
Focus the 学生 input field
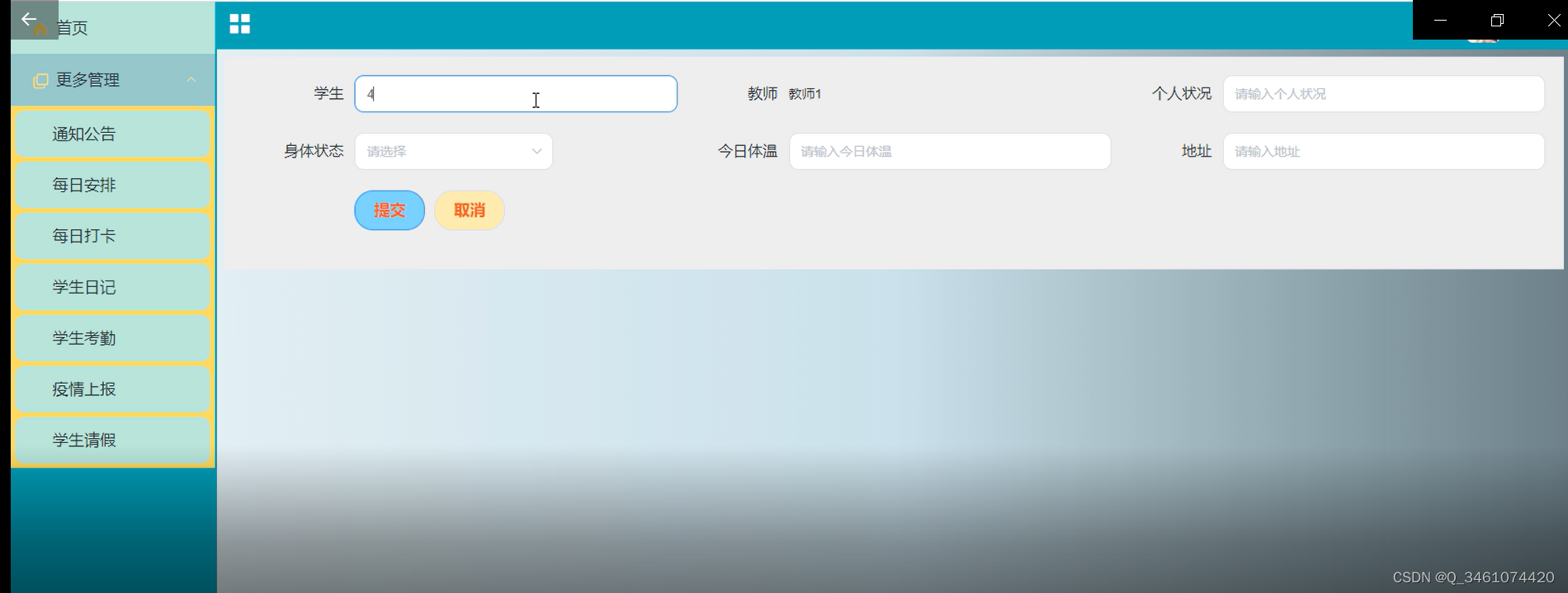[x=516, y=94]
